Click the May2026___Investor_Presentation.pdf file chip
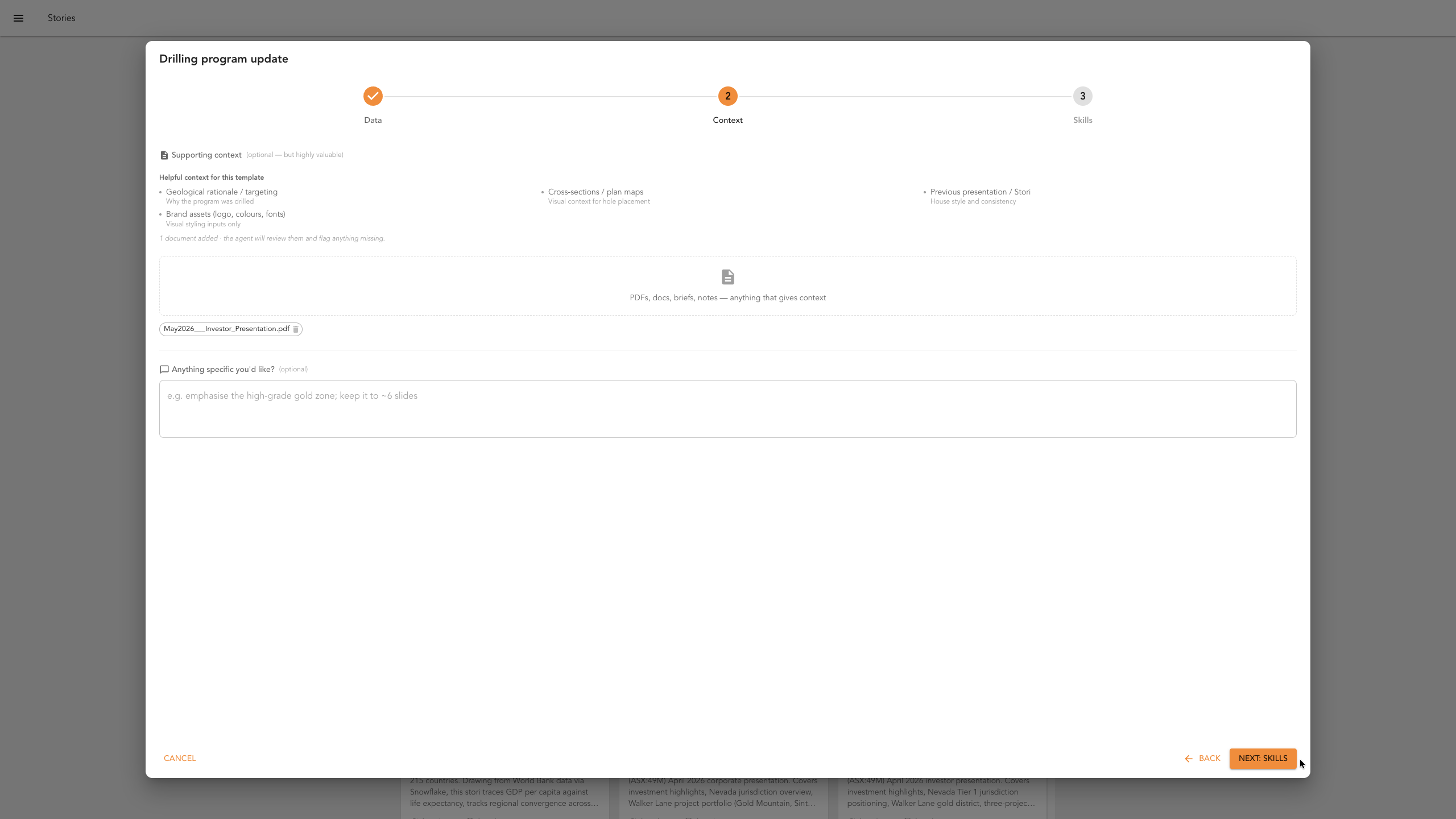 click(x=231, y=329)
